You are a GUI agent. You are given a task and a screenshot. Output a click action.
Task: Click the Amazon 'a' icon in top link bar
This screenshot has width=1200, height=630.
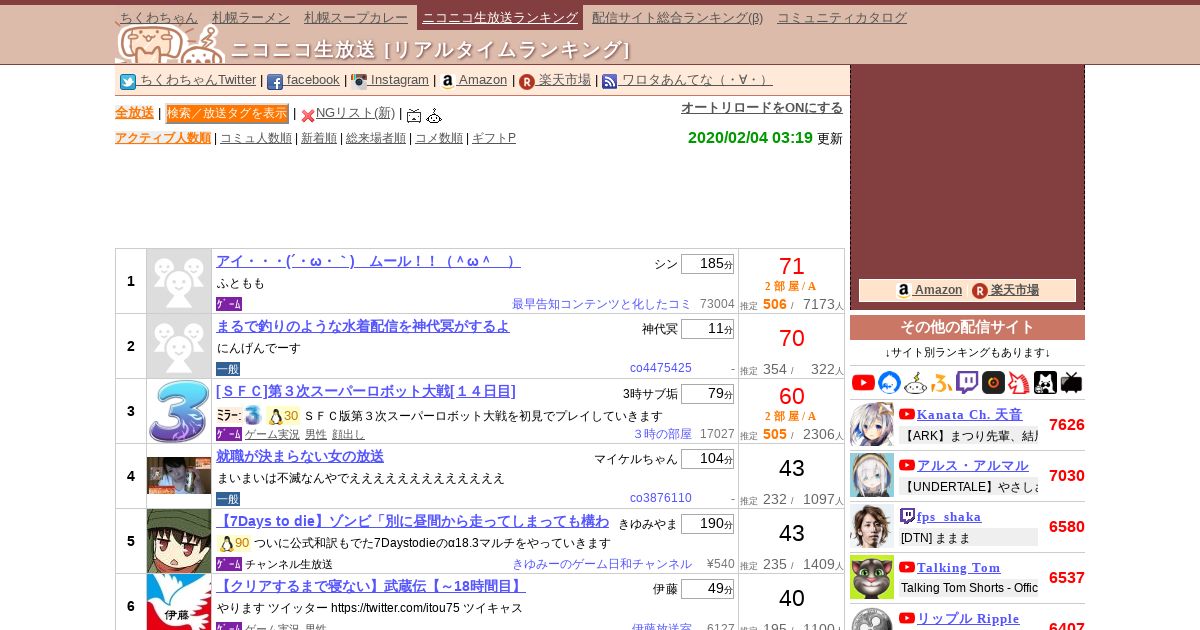pyautogui.click(x=448, y=82)
